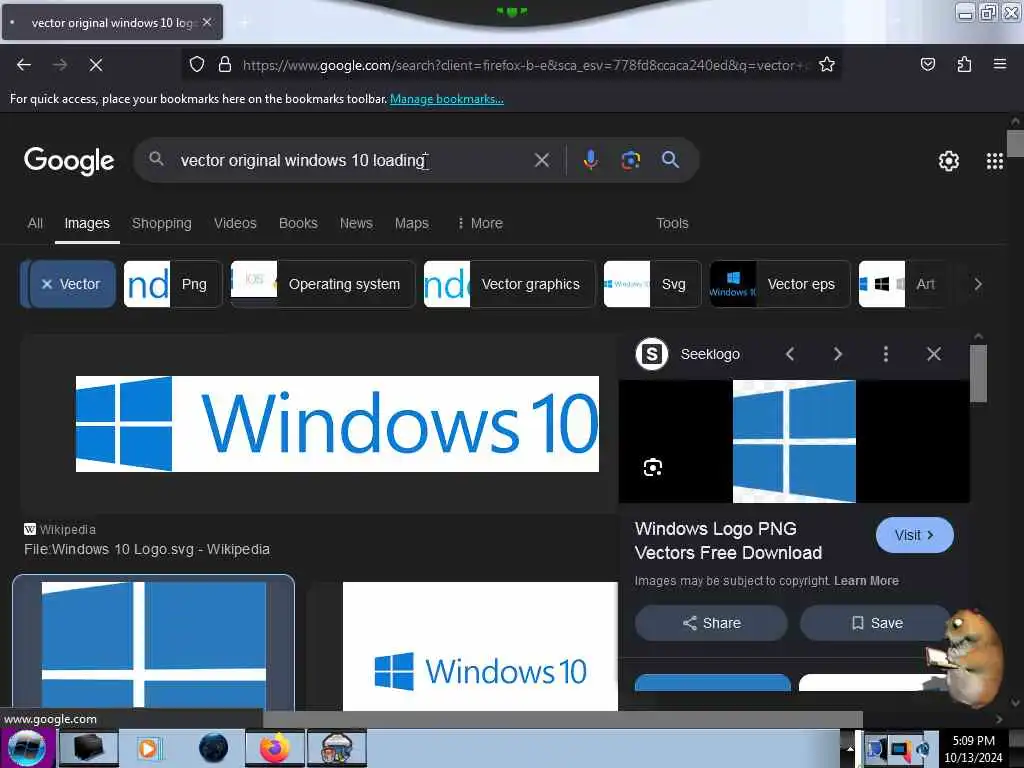Image resolution: width=1024 pixels, height=768 pixels.
Task: Open Google quick settings gear
Action: pyautogui.click(x=948, y=161)
